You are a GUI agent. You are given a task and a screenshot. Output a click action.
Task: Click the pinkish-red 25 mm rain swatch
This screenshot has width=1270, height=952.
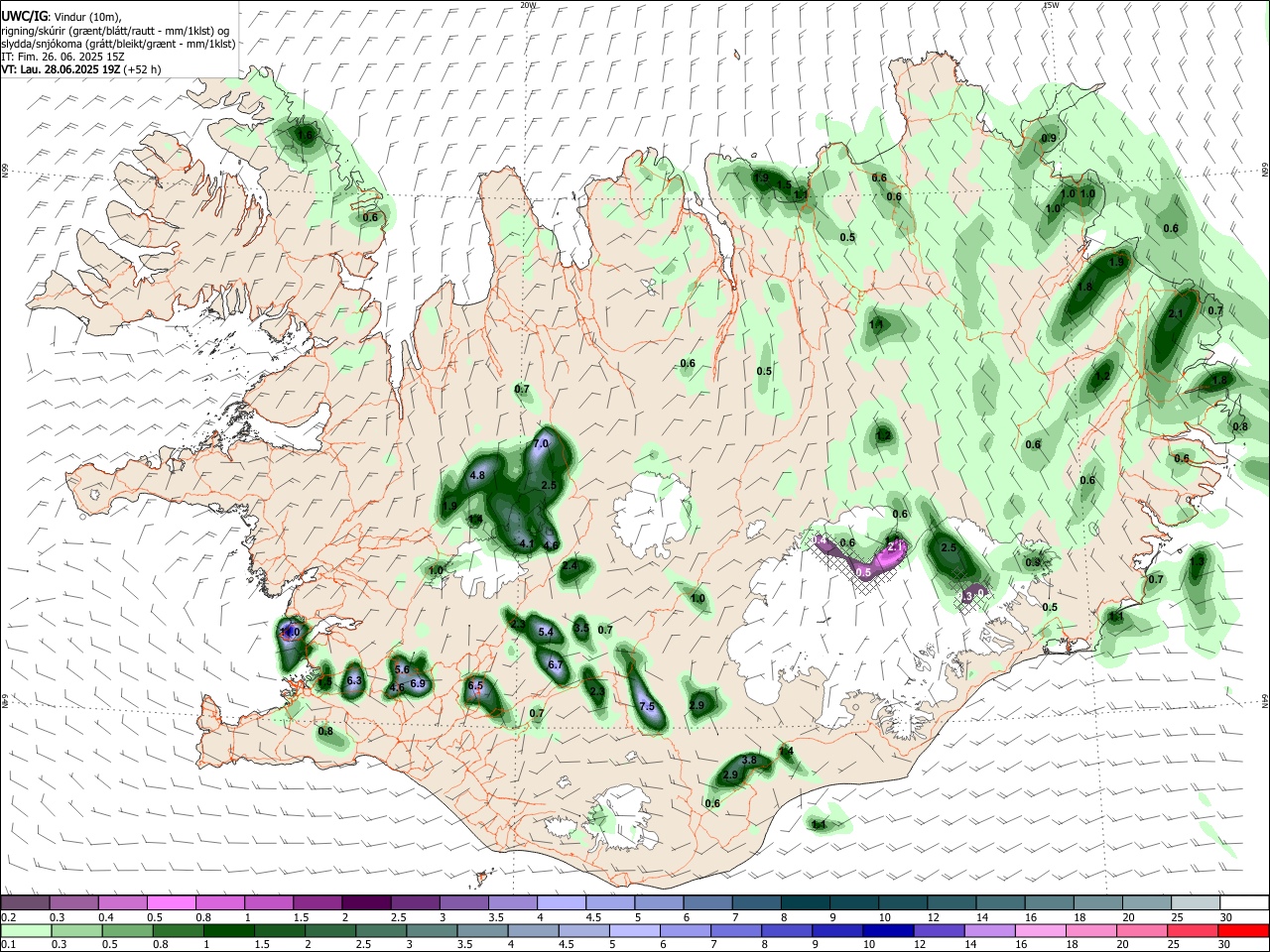coord(1193,930)
